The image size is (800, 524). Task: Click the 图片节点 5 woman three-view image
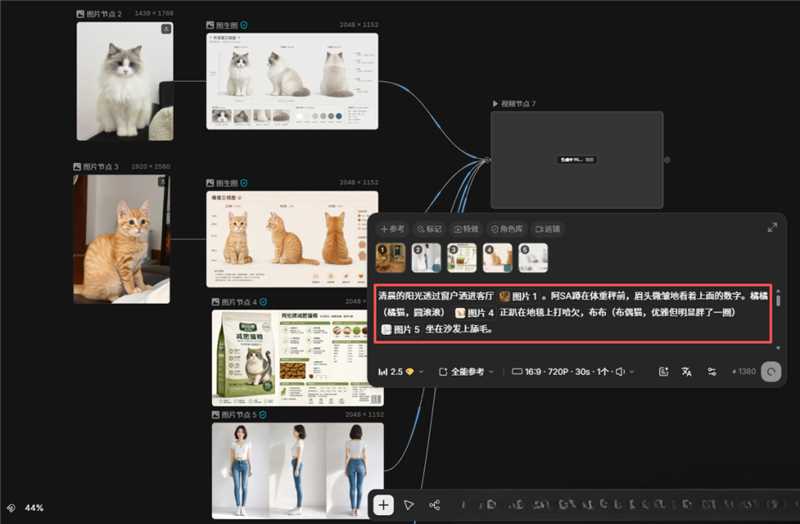coord(297,470)
